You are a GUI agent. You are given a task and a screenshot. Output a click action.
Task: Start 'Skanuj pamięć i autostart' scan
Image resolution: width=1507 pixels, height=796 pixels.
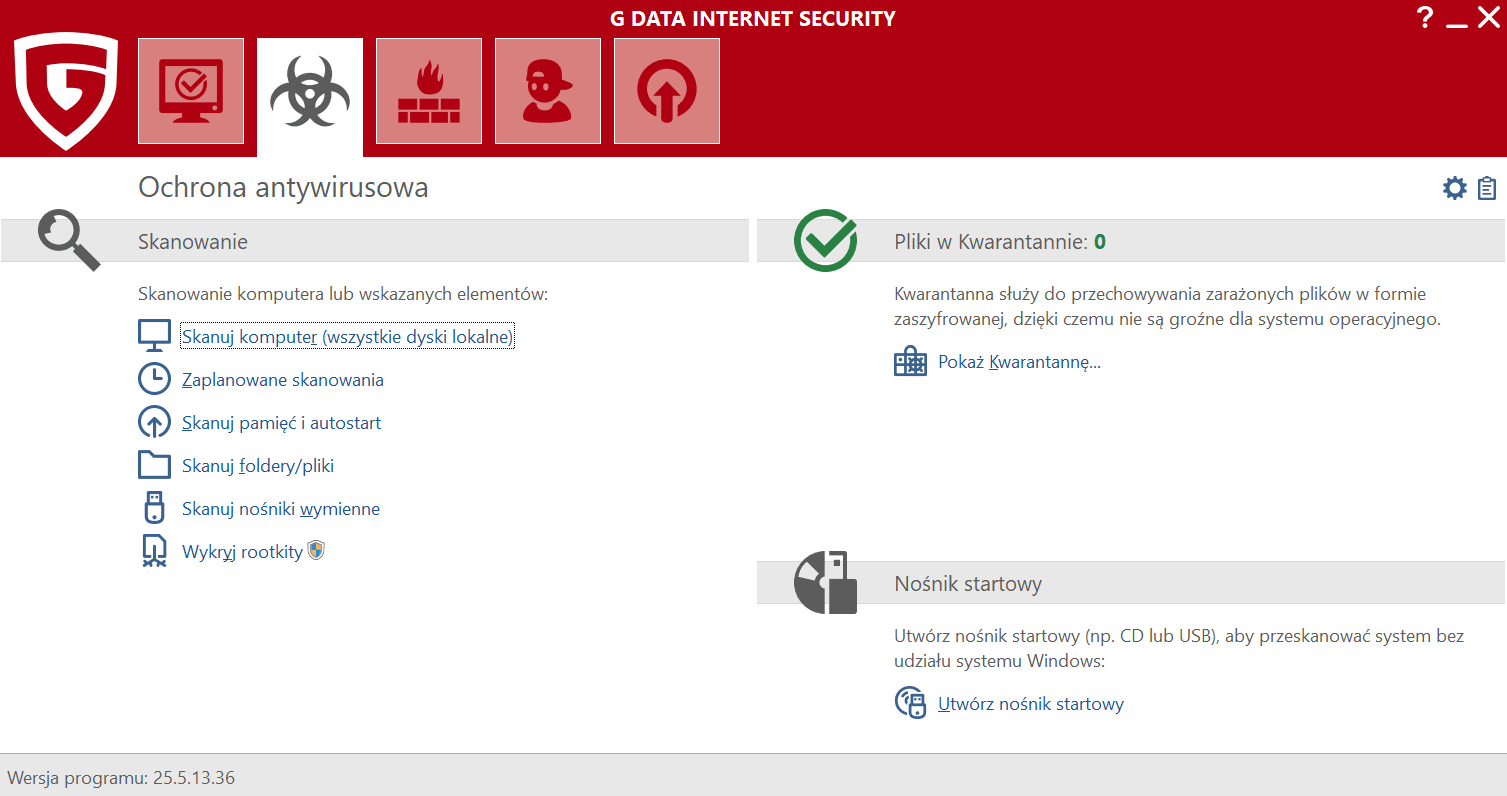point(281,423)
